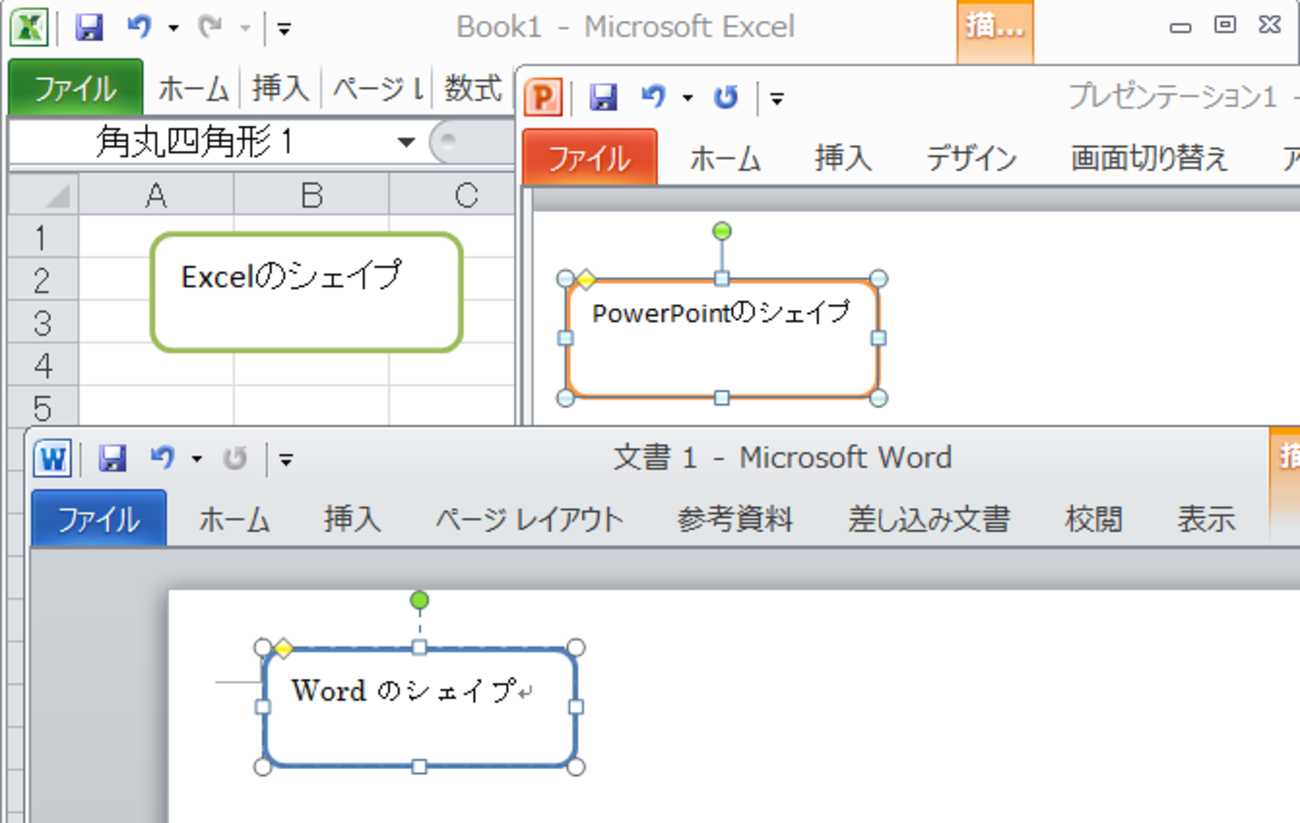Customize Excel quick access toolbar dropdown

coord(284,29)
